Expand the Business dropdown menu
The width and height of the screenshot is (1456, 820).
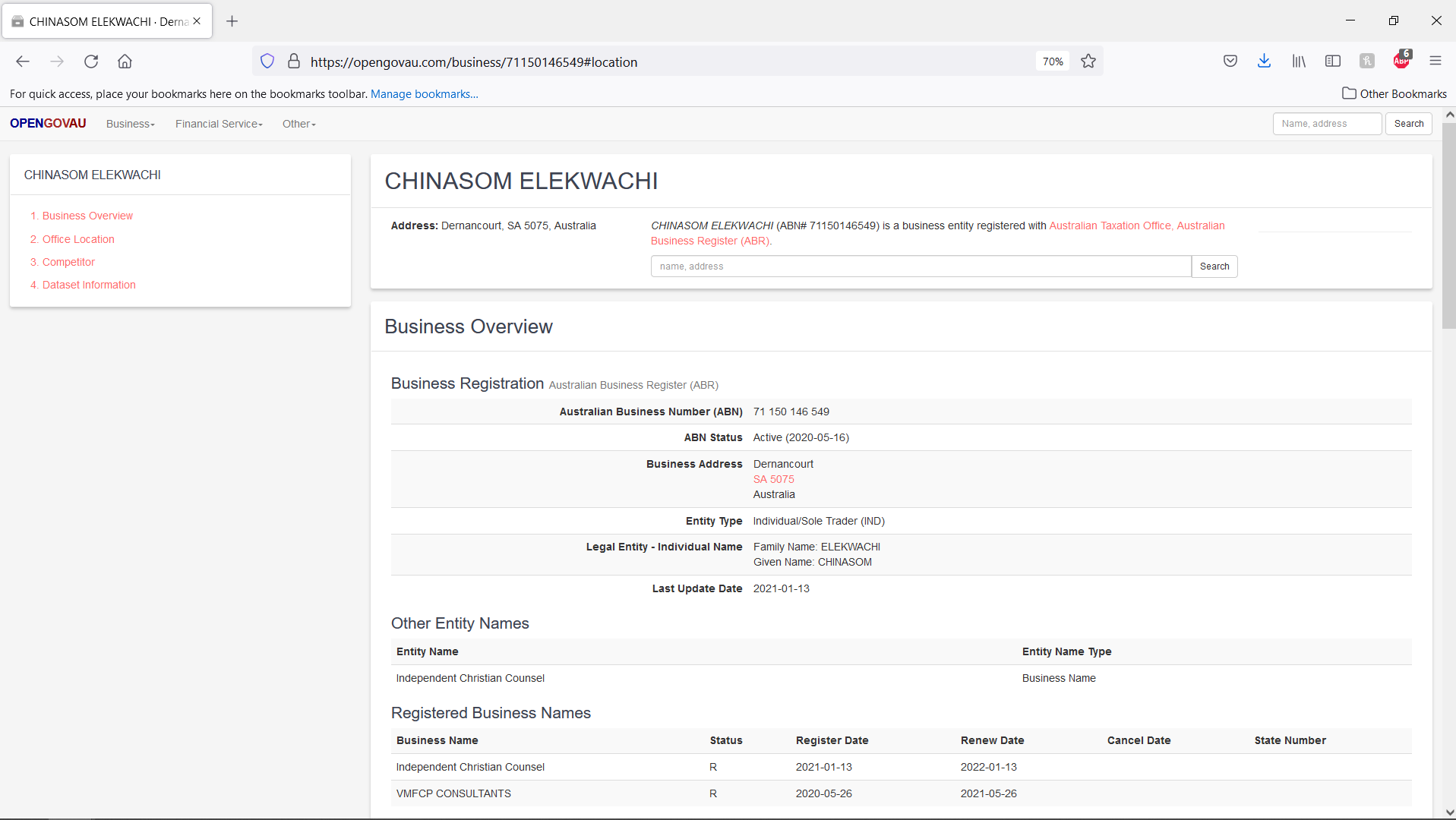click(131, 124)
